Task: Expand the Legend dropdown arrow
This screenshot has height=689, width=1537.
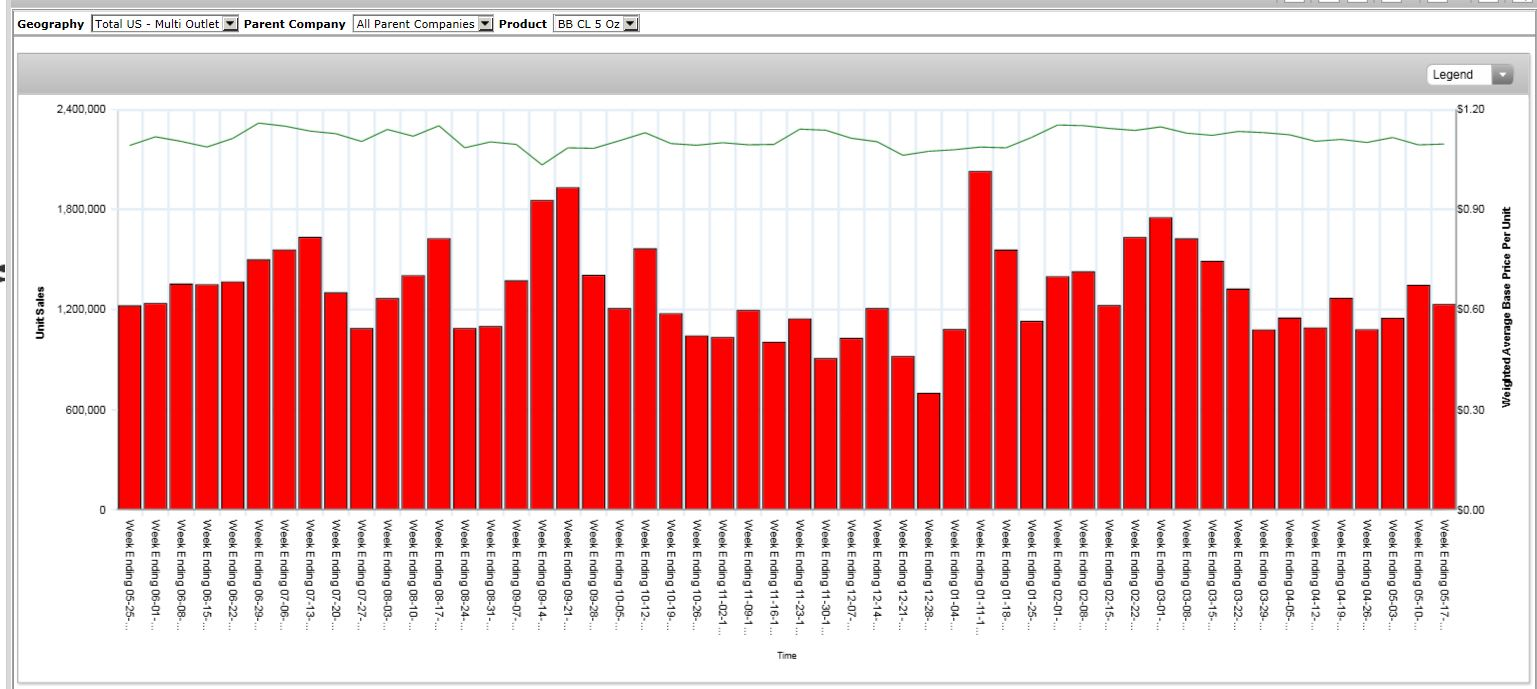Action: (1502, 75)
